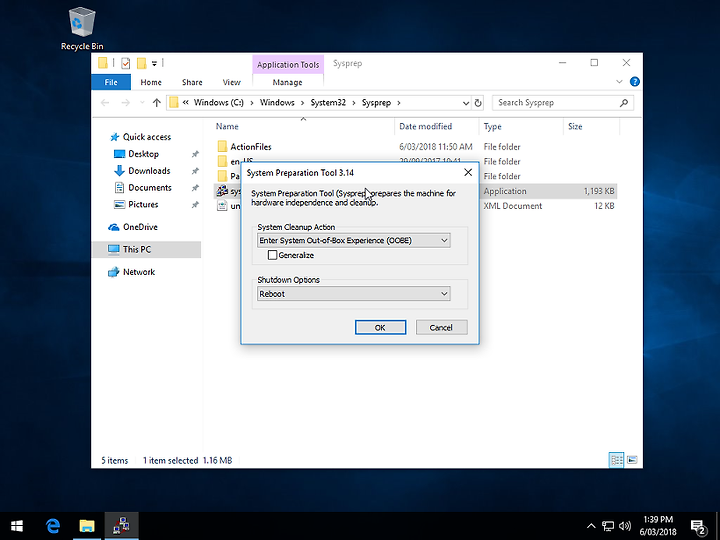Open Explorer help question mark icon

(635, 82)
